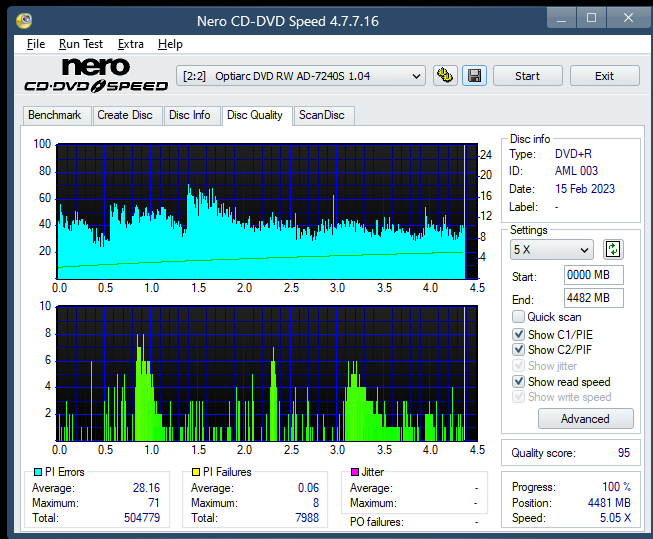This screenshot has height=539, width=653.
Task: Click the Quality score value 95
Action: [624, 453]
